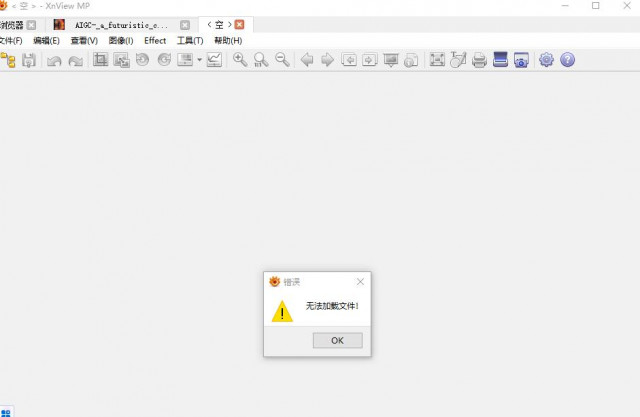The image size is (640, 417).
Task: Redo using the right curved arrow
Action: pyautogui.click(x=76, y=61)
